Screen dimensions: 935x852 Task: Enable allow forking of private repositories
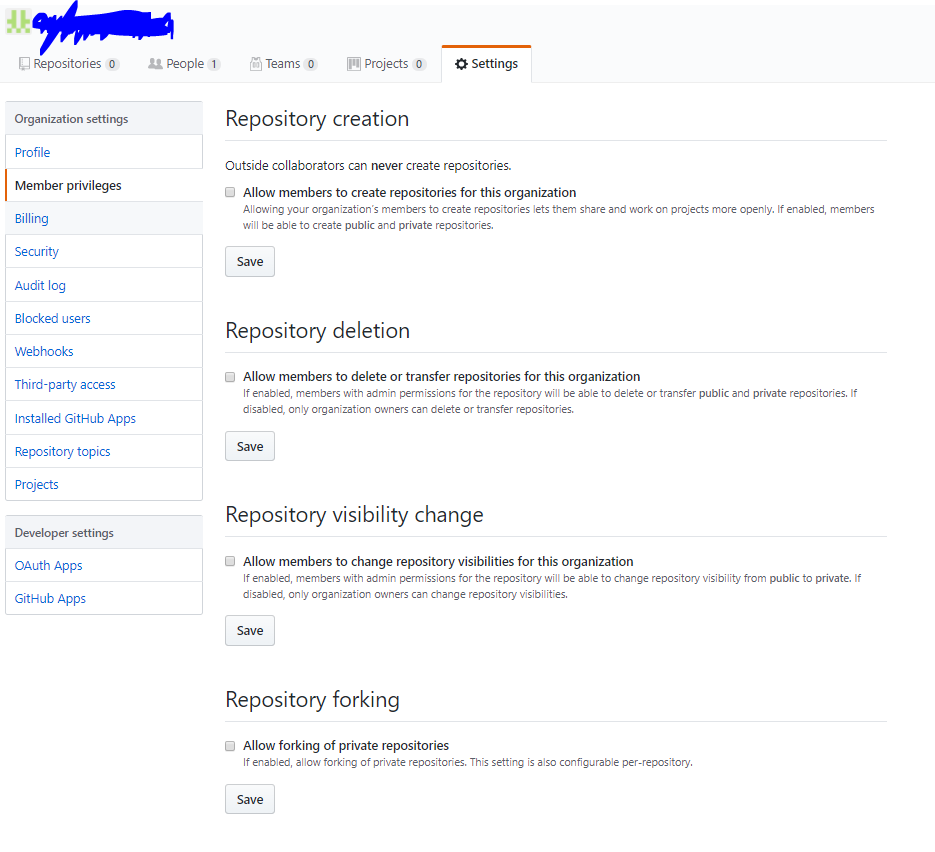point(230,746)
